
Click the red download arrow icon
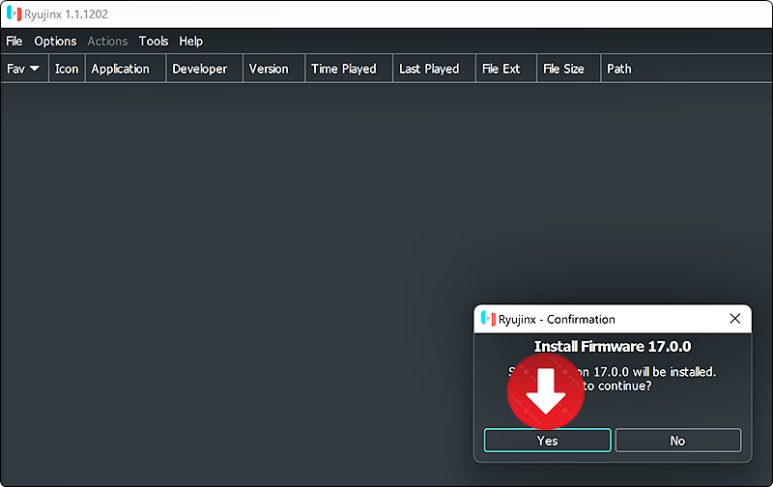point(546,390)
